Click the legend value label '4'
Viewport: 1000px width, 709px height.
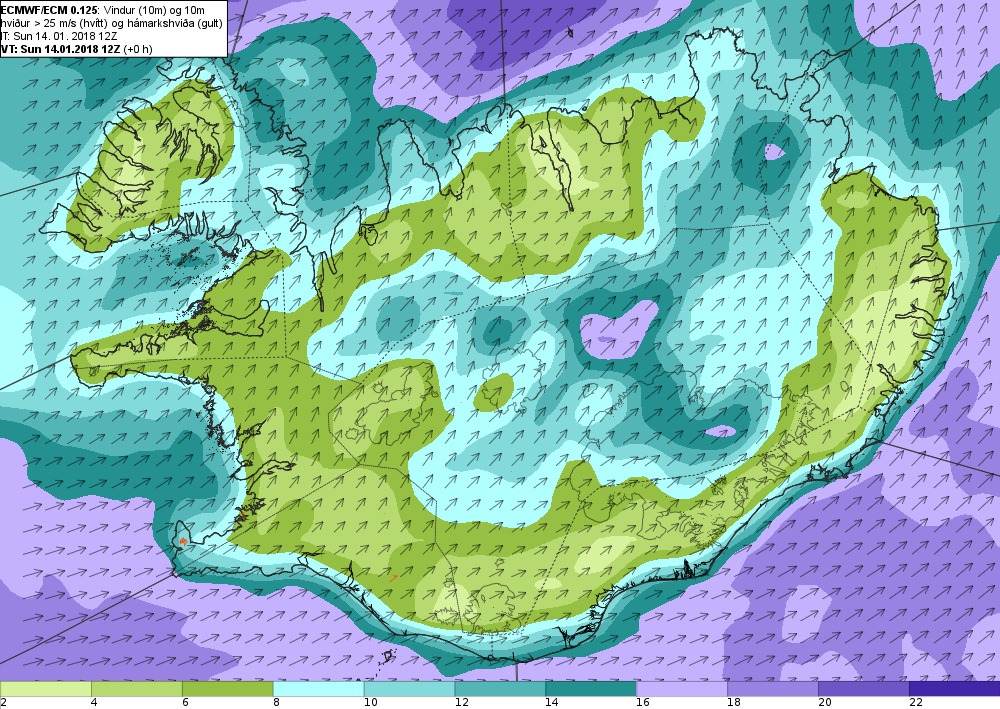tap(94, 703)
